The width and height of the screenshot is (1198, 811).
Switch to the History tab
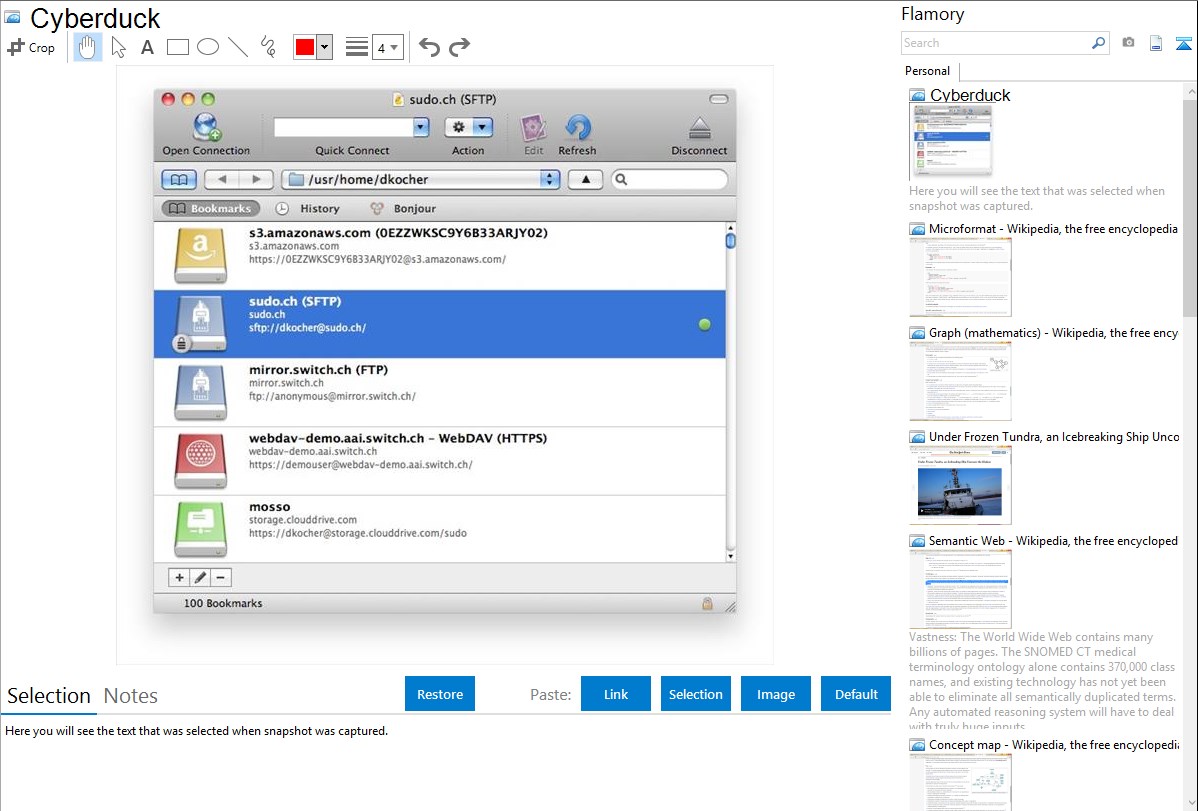pos(307,209)
